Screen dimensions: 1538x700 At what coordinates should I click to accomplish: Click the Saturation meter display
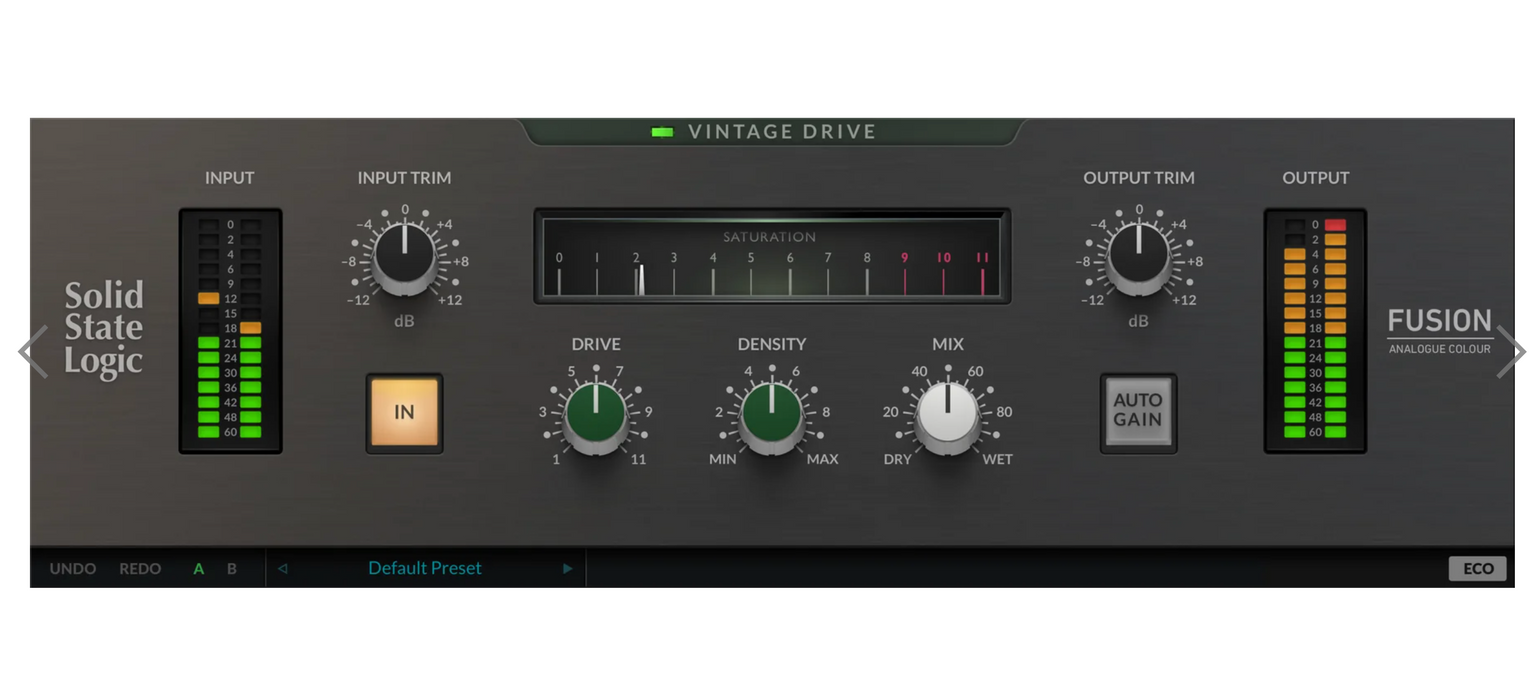point(771,257)
